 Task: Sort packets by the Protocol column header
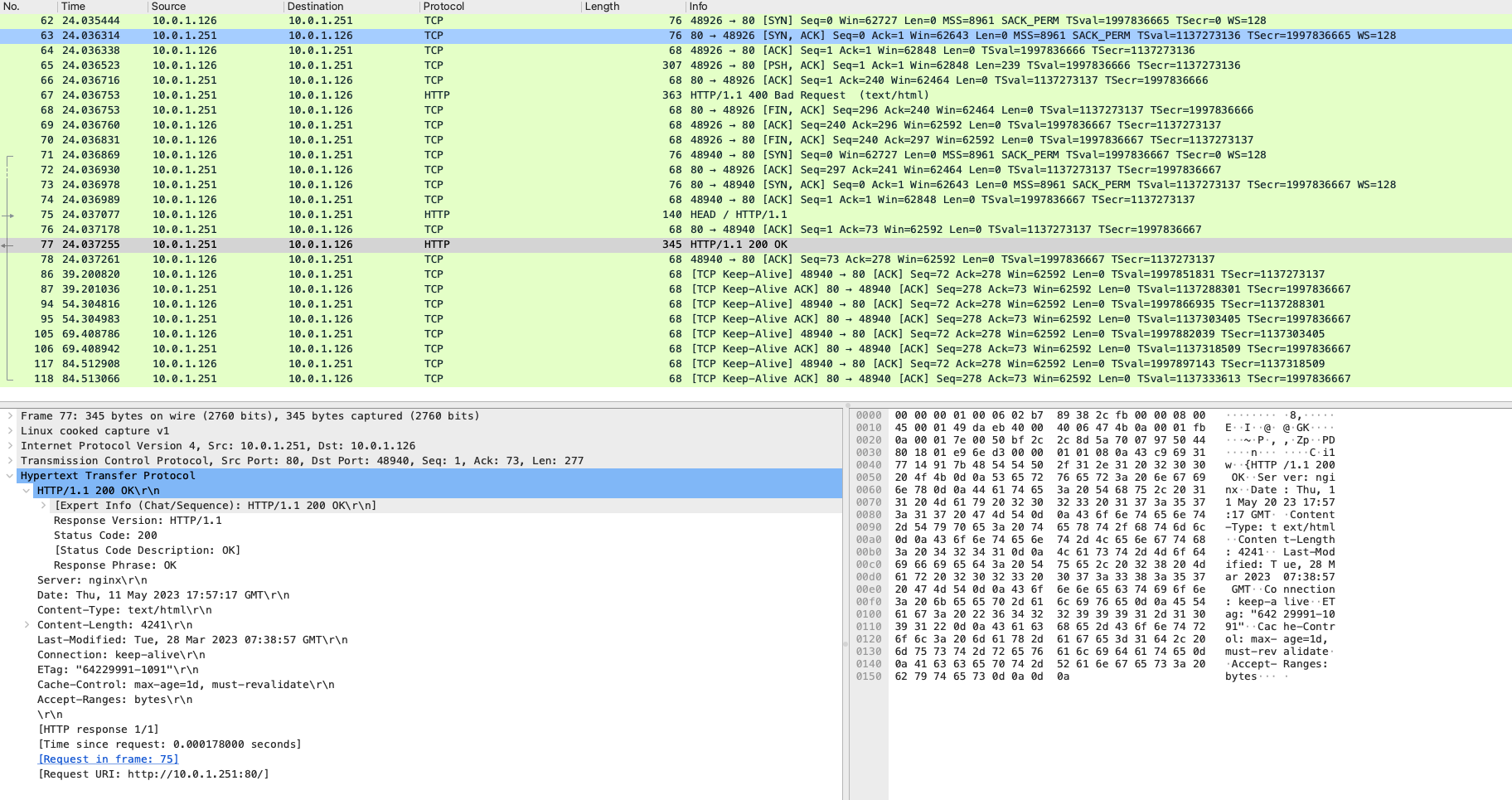[443, 7]
